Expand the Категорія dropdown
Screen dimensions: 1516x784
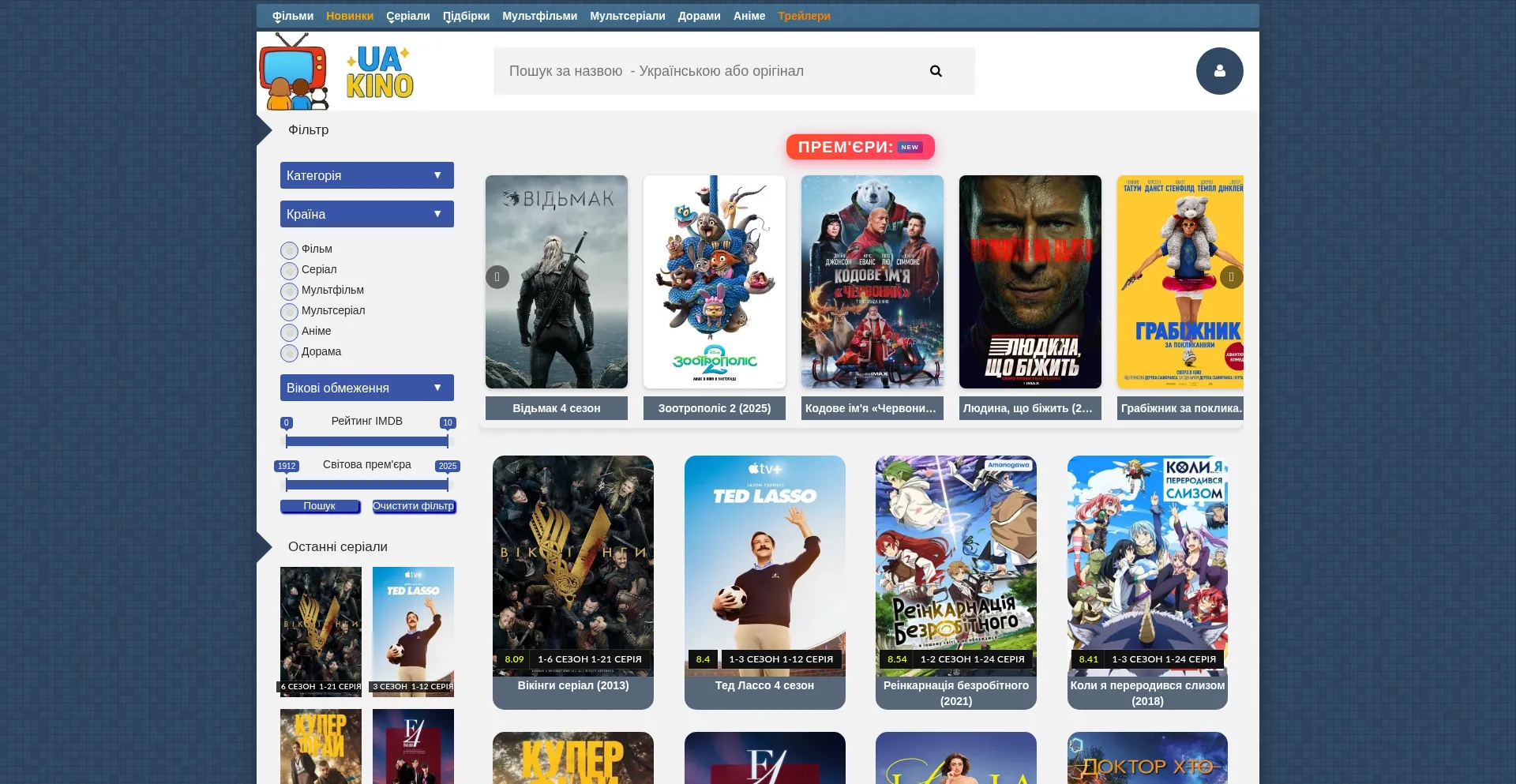click(366, 175)
